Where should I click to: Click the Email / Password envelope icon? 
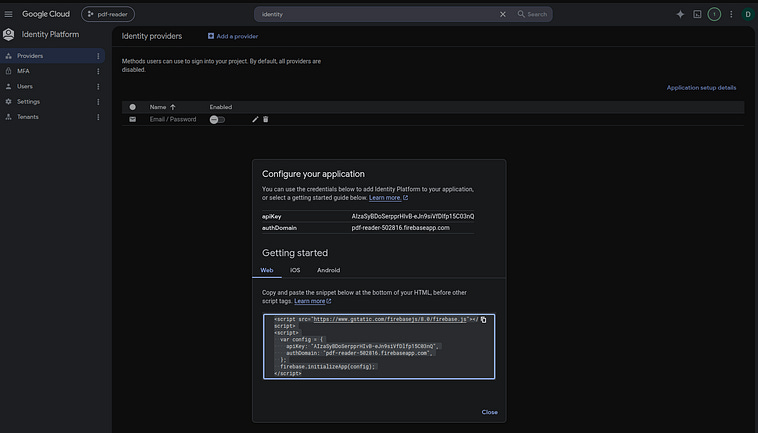[132, 119]
